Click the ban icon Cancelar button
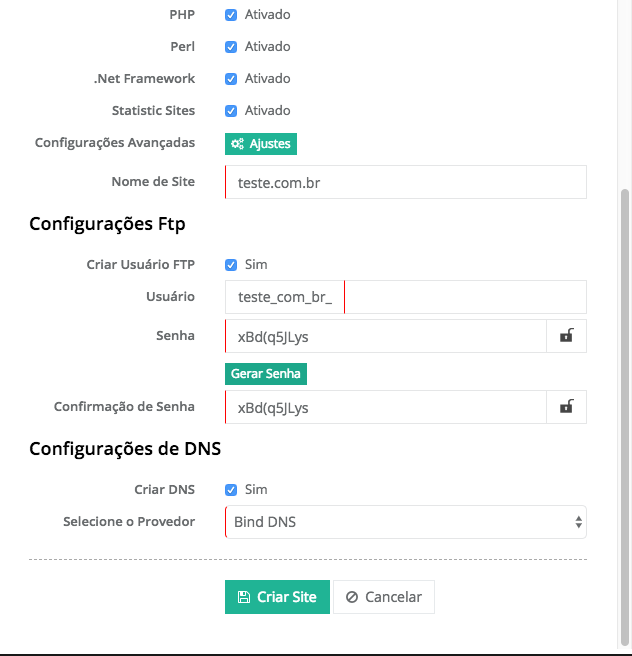Screen dimensions: 632x656 [x=384, y=597]
